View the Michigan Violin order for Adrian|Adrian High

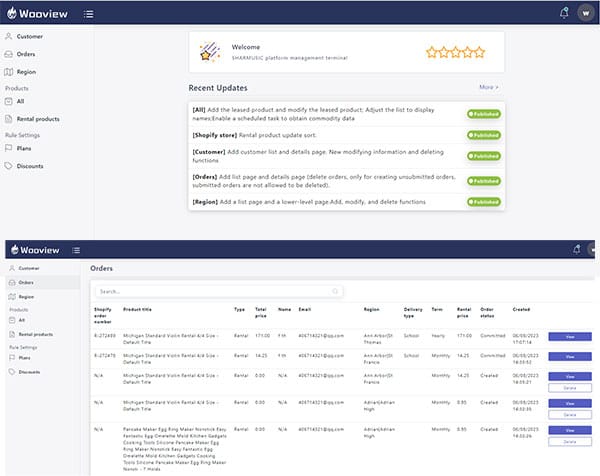(x=570, y=403)
